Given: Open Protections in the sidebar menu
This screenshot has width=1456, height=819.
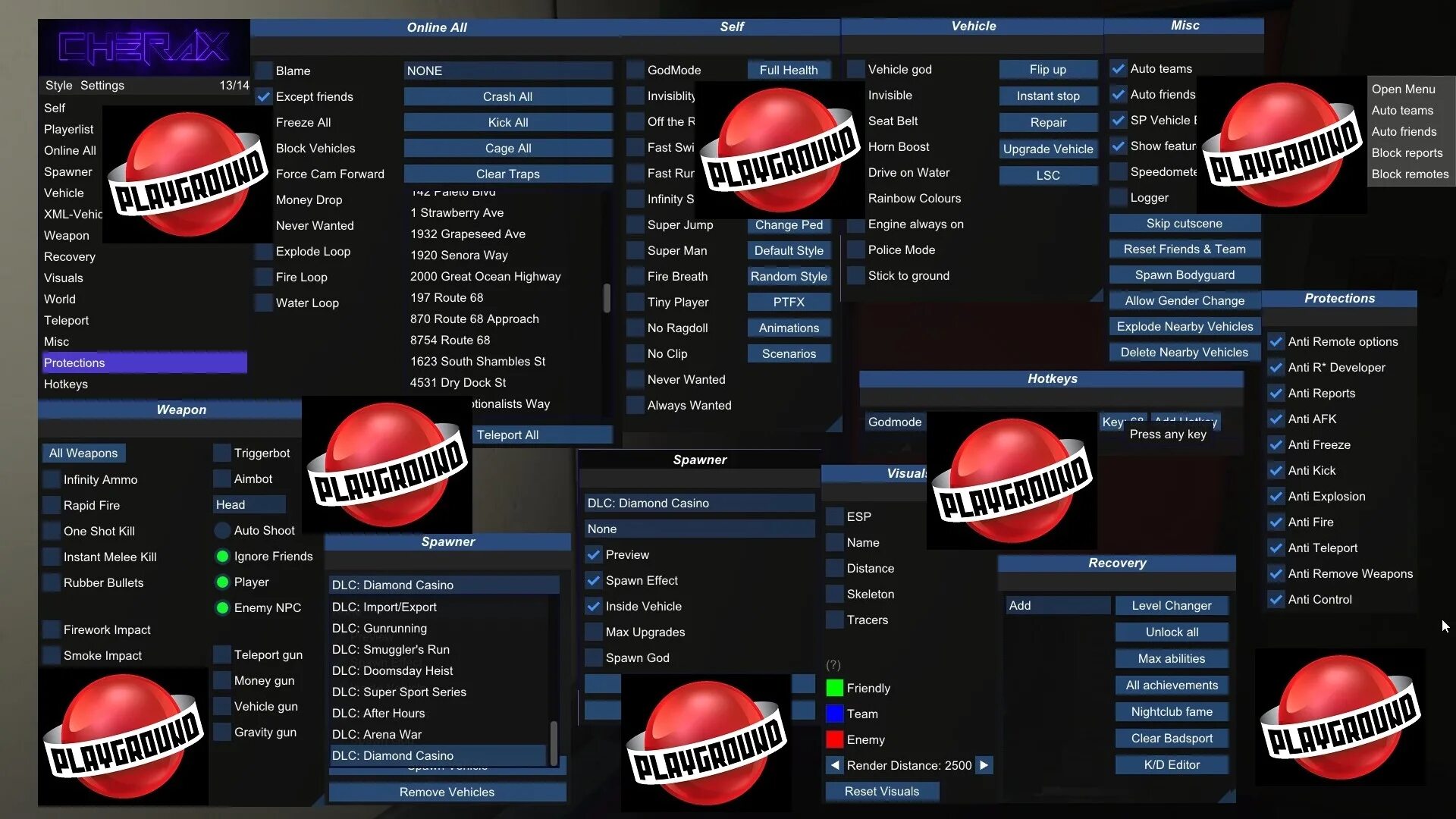Looking at the screenshot, I should click(144, 362).
